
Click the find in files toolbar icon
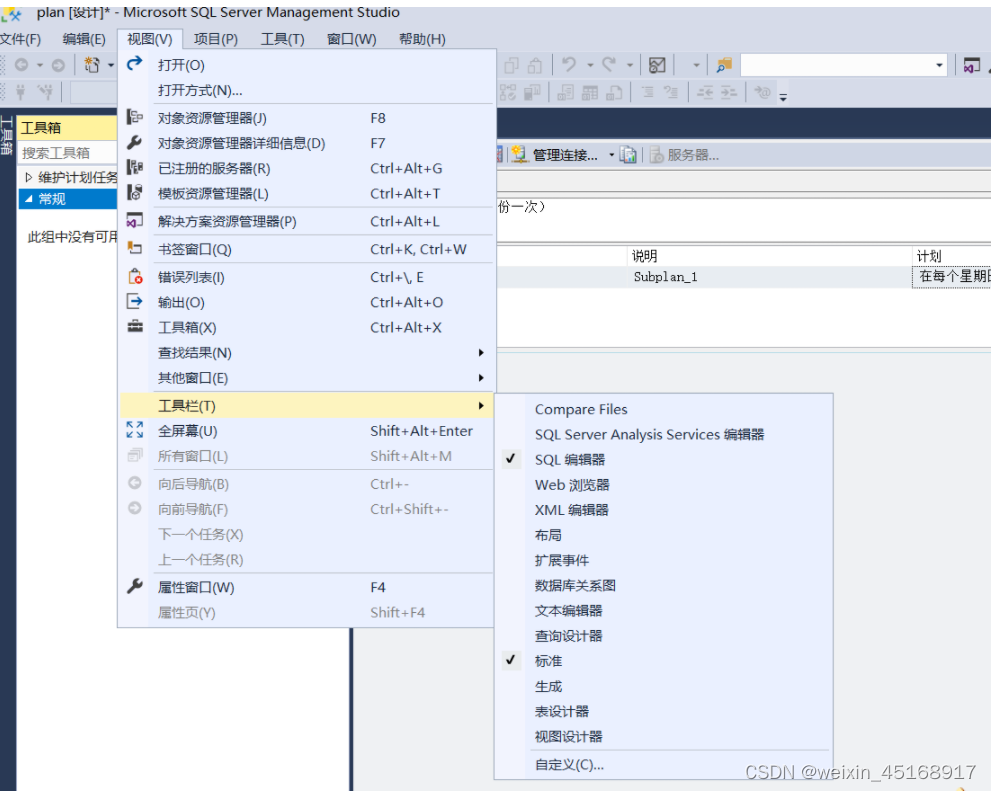724,64
